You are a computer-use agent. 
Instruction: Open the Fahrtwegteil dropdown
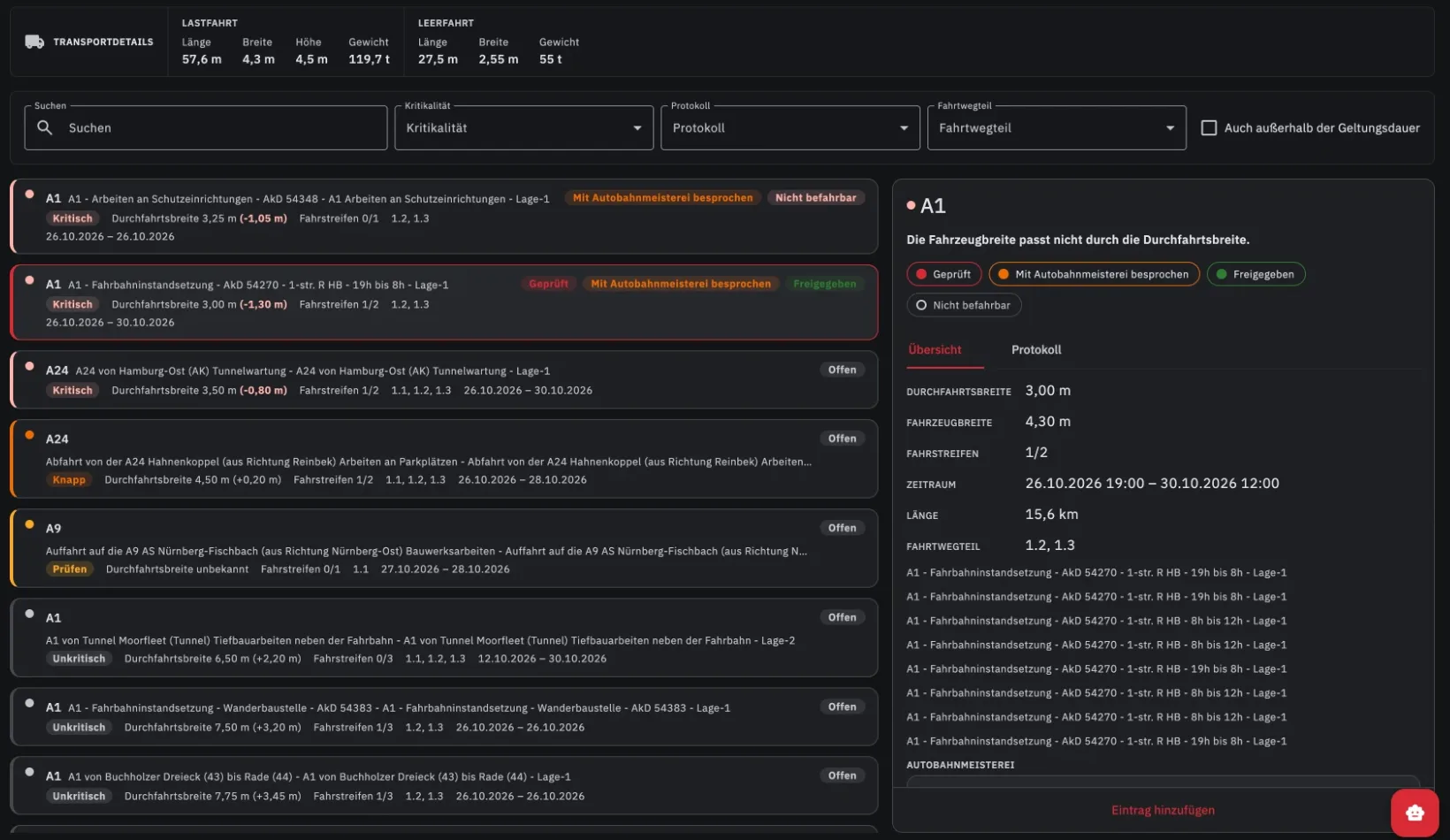pos(1057,127)
